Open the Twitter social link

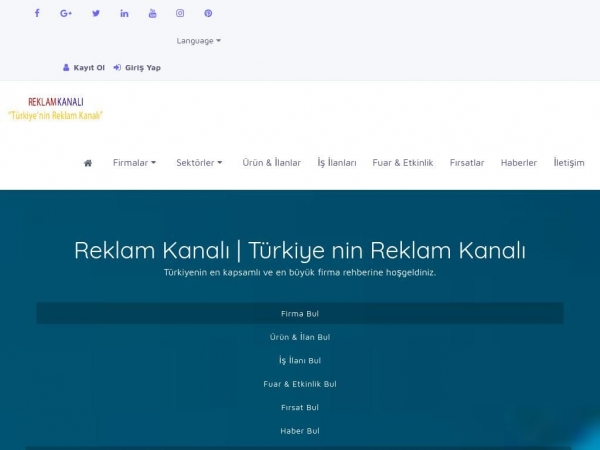(x=96, y=13)
